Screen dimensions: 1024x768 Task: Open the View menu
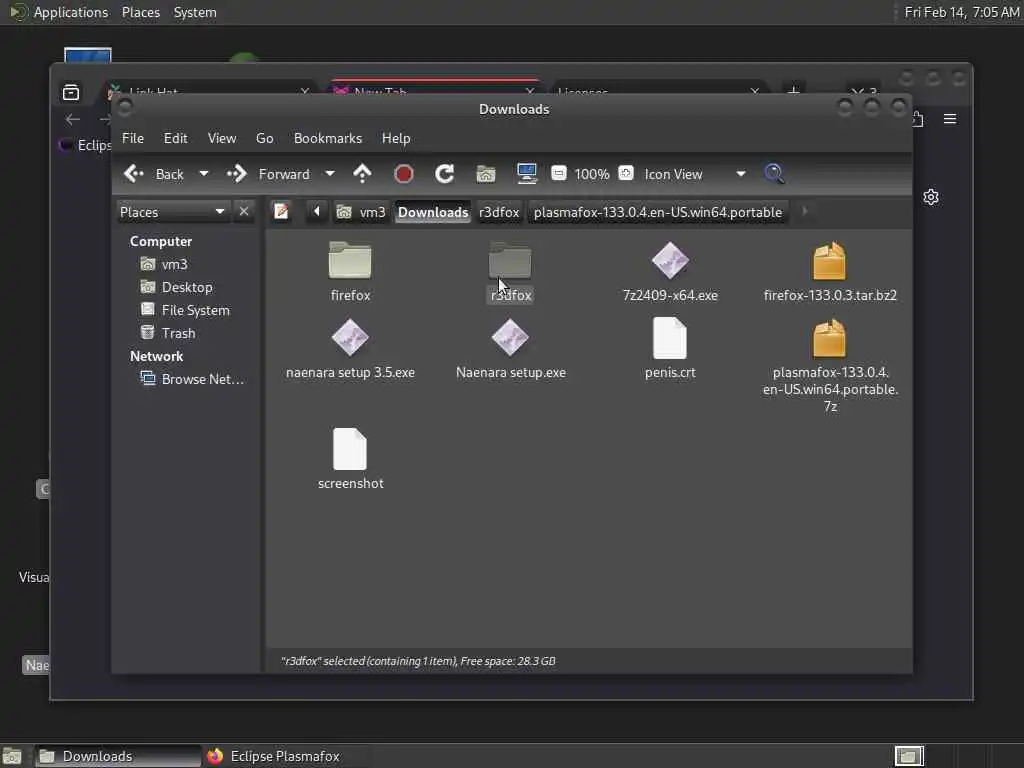pos(222,138)
